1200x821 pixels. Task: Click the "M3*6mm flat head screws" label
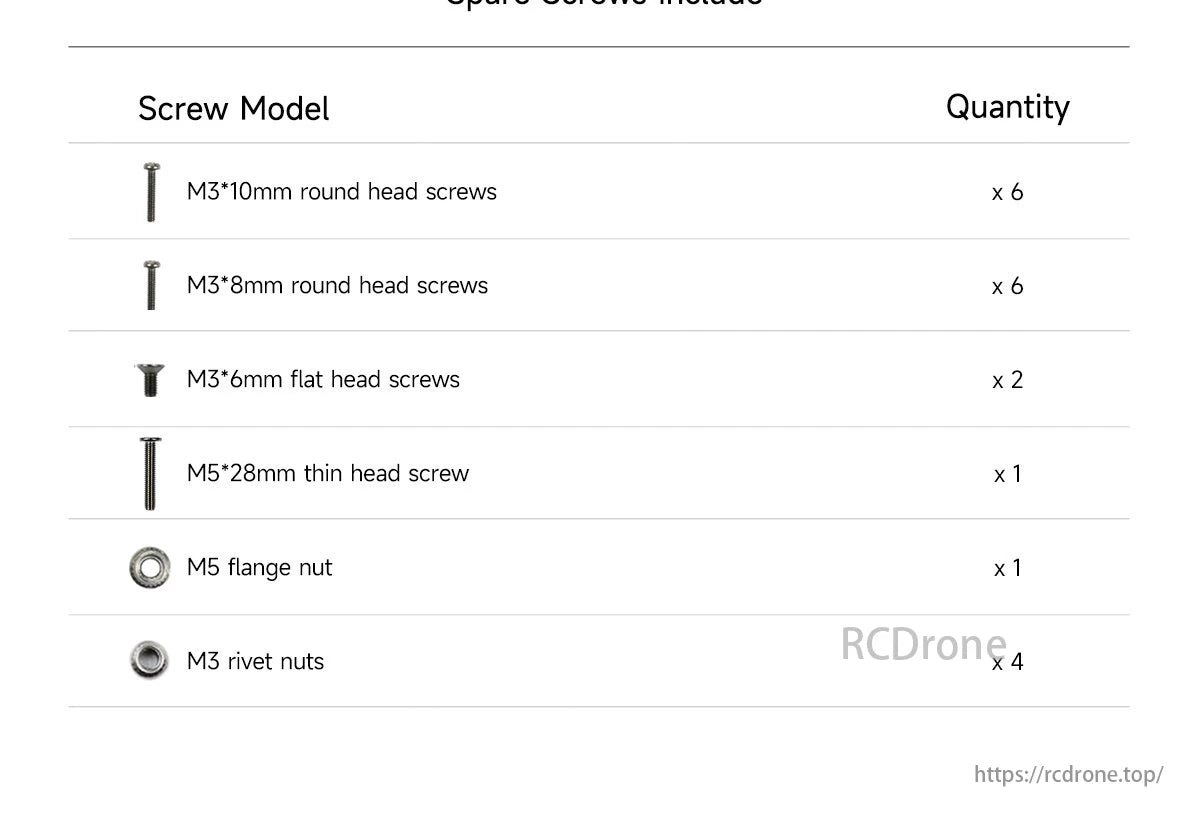[x=323, y=379]
